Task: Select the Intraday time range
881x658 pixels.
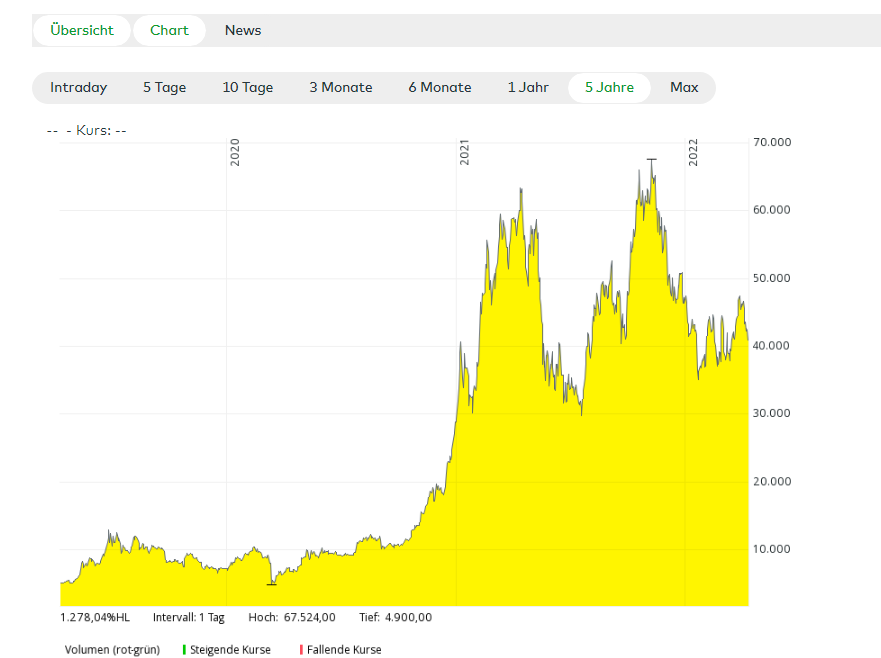Action: tap(78, 88)
